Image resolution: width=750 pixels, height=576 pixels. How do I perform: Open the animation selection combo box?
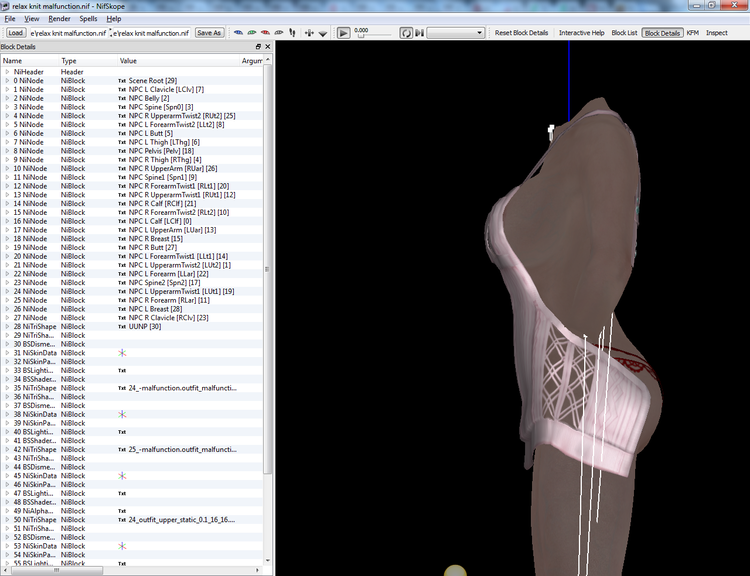click(455, 33)
